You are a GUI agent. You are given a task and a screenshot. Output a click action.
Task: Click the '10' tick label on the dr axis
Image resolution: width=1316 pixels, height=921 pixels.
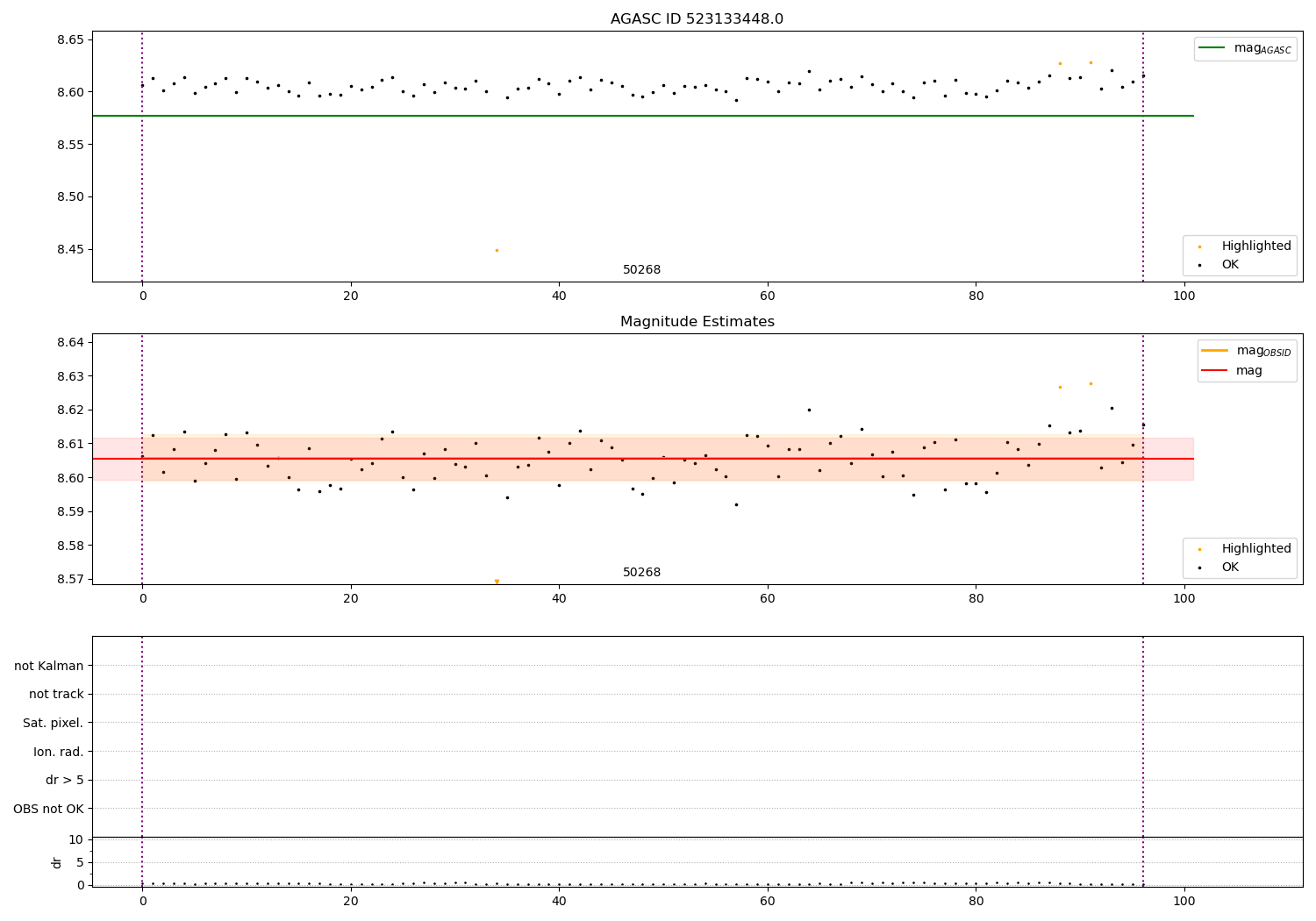pos(76,839)
